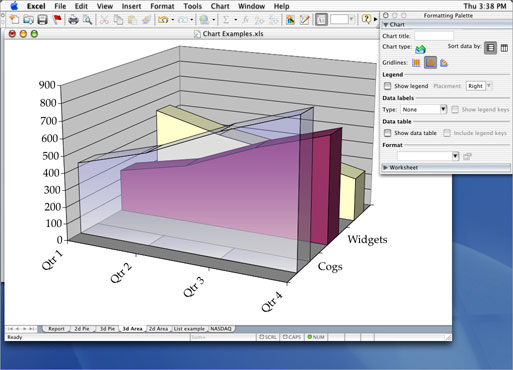Undo the last action with the Undo arrow icon
Screen dimensions: 513x370
coord(163,20)
